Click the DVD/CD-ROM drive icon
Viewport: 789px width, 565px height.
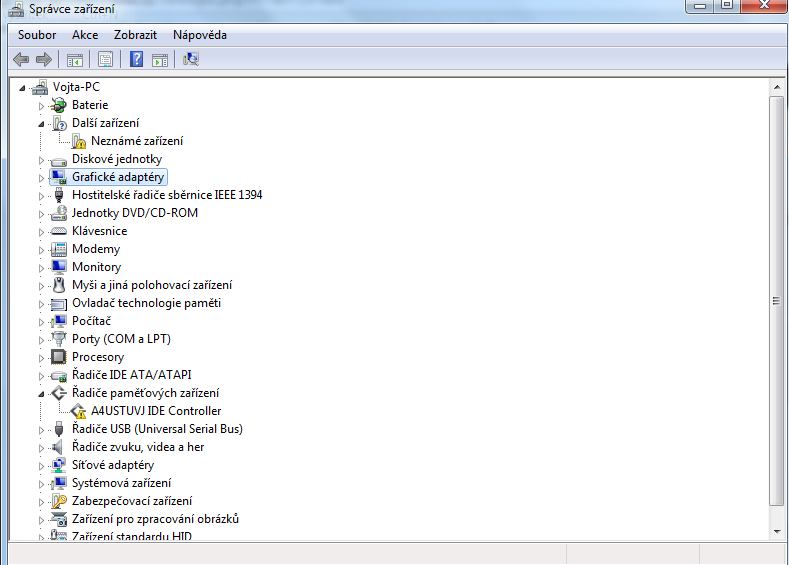tap(59, 213)
